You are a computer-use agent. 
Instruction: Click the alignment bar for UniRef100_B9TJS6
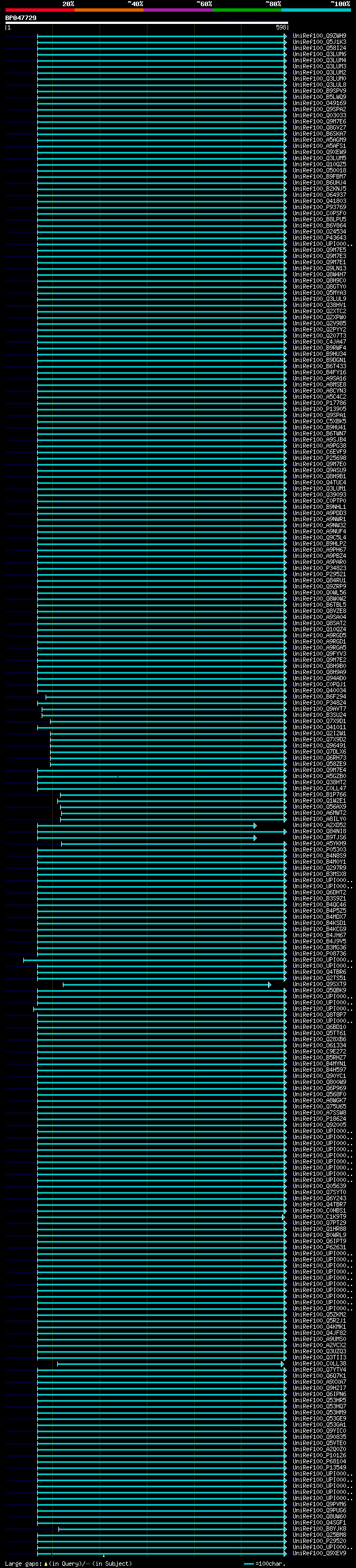[x=147, y=838]
